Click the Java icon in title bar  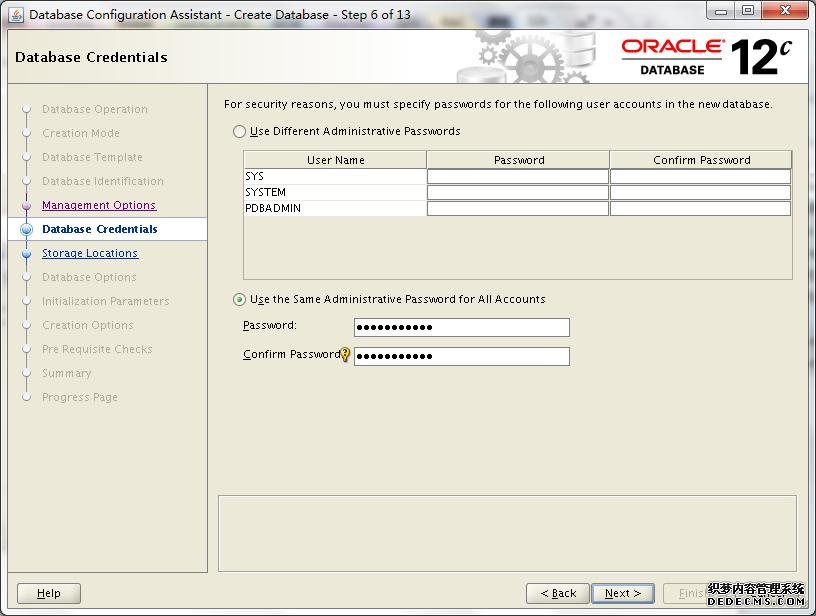(16, 14)
